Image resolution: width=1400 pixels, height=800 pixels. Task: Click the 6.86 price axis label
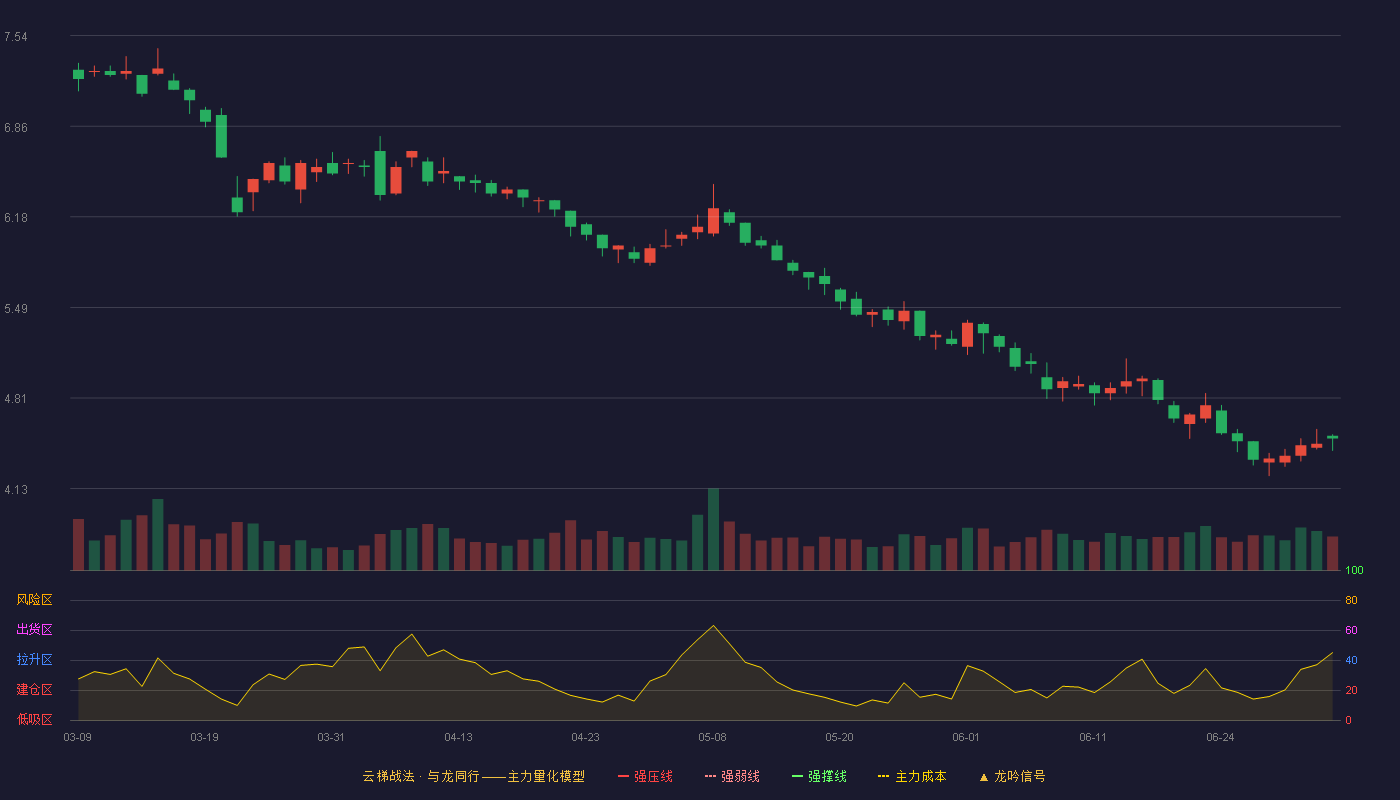[x=16, y=128]
